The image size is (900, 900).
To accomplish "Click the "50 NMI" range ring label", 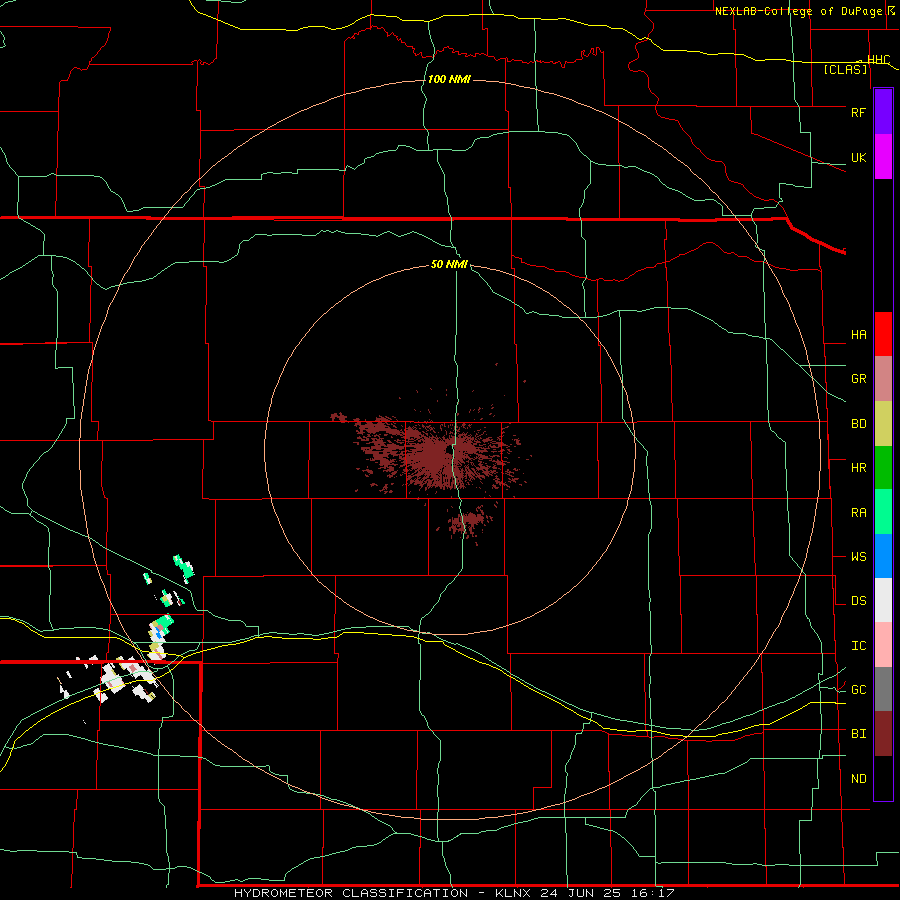I will (x=449, y=264).
